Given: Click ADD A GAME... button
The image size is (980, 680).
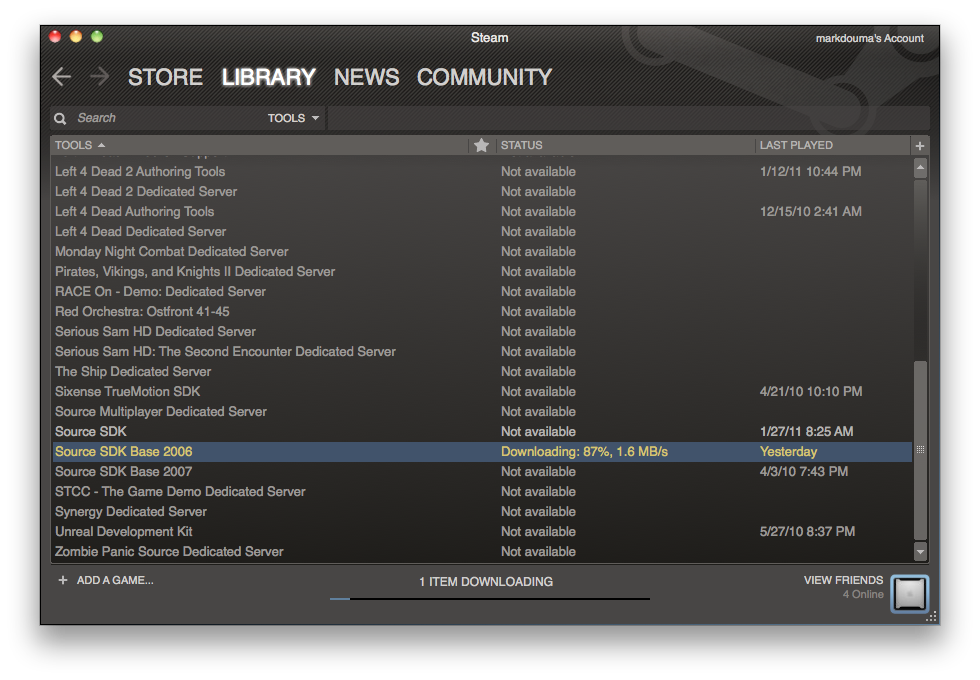Looking at the screenshot, I should pyautogui.click(x=115, y=580).
